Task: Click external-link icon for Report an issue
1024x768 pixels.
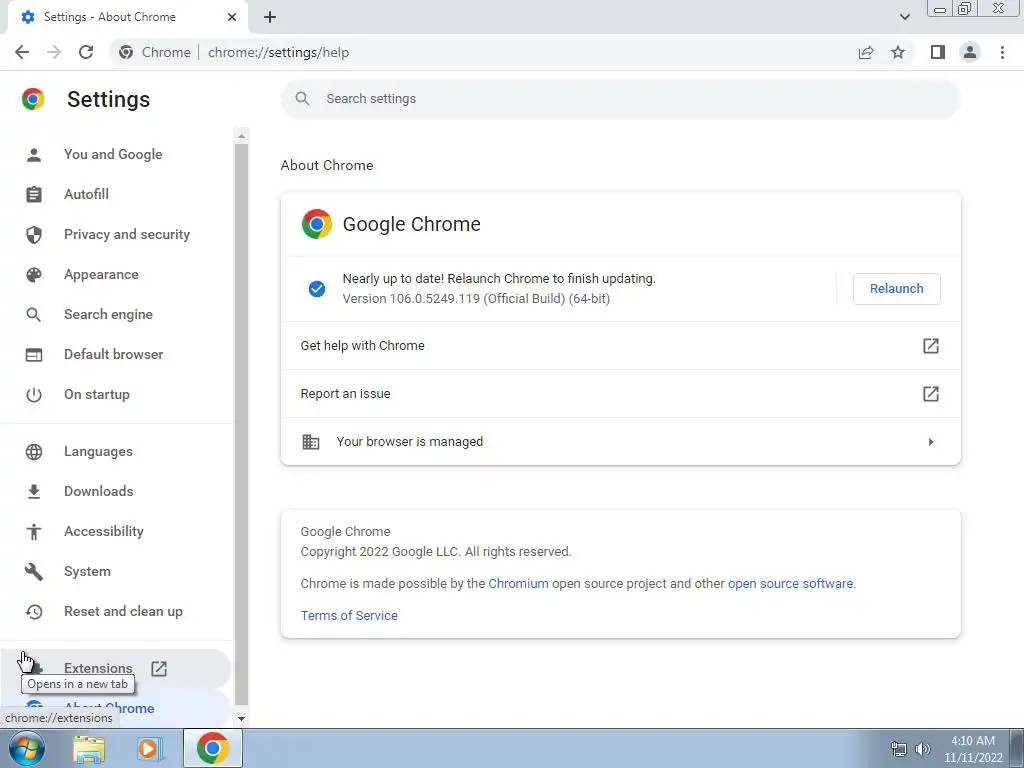Action: [x=931, y=394]
